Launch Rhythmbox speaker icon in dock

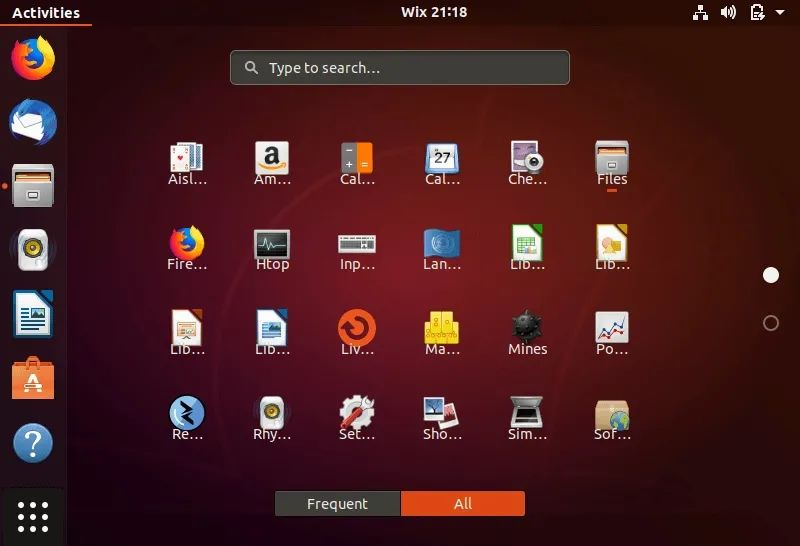[x=33, y=250]
